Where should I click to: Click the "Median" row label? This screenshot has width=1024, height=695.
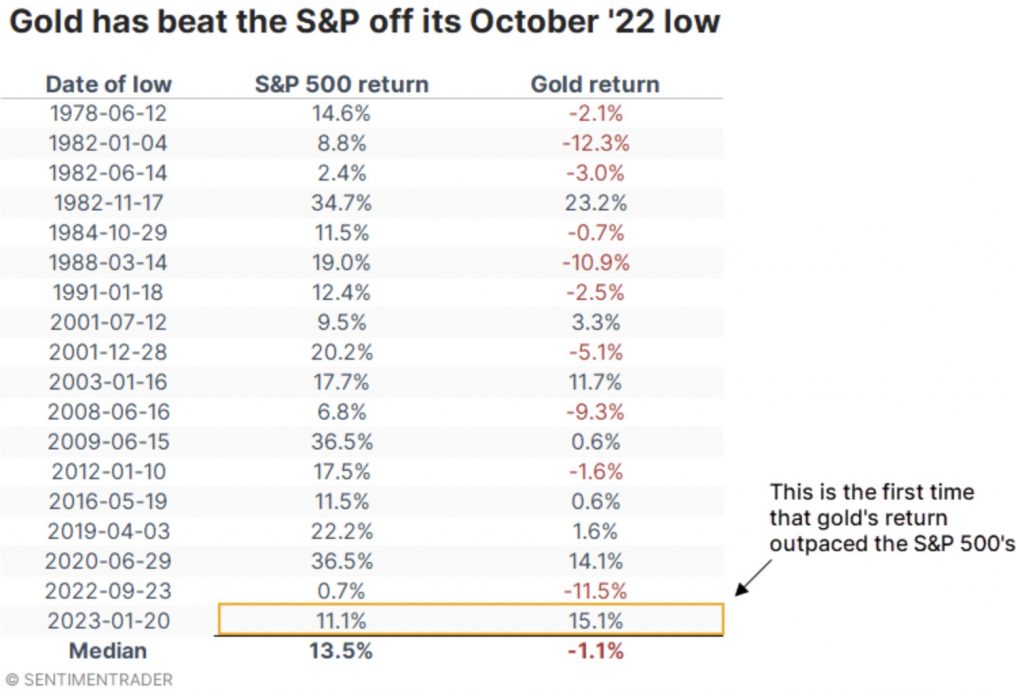tap(107, 651)
